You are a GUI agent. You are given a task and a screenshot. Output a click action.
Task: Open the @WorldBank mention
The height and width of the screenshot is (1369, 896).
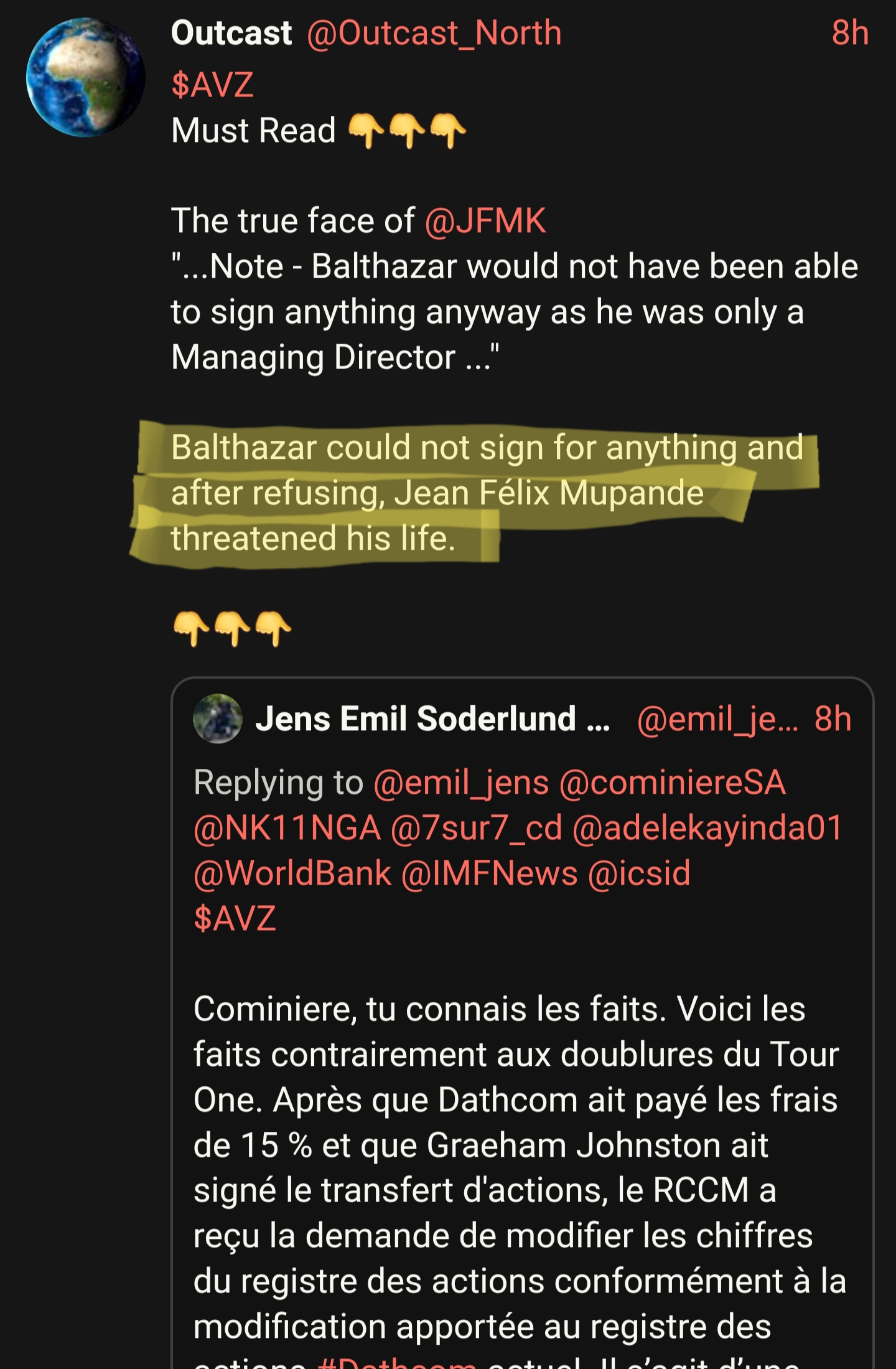pos(292,873)
